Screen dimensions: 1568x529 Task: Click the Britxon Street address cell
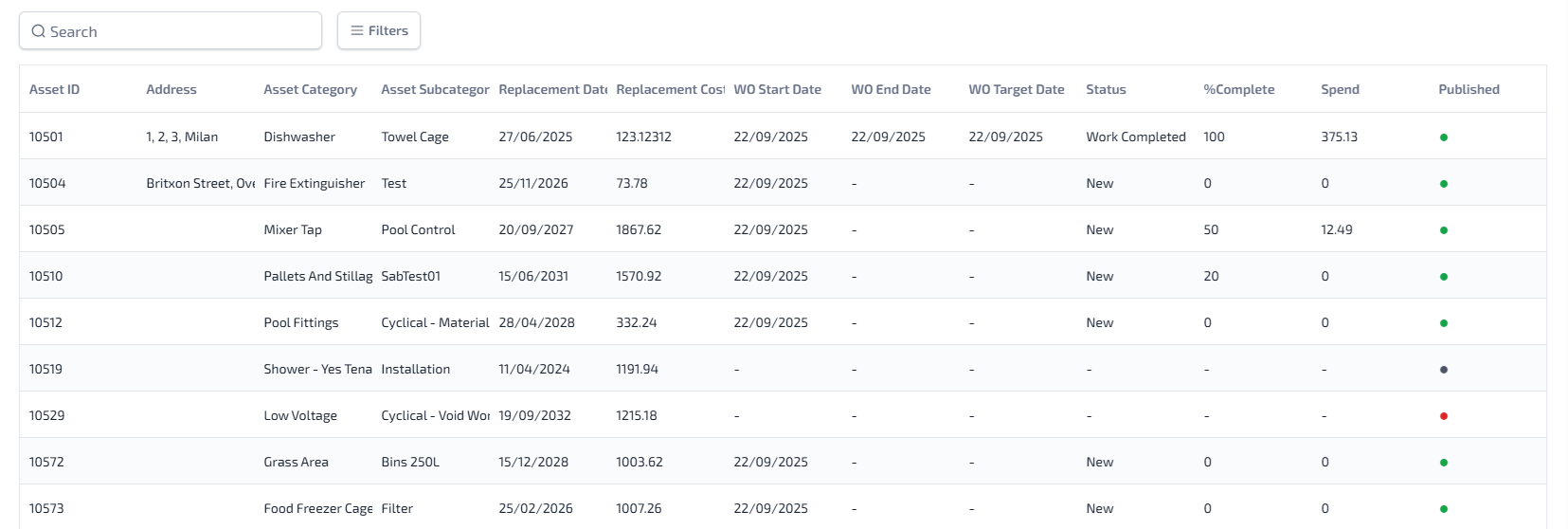pyautogui.click(x=200, y=184)
